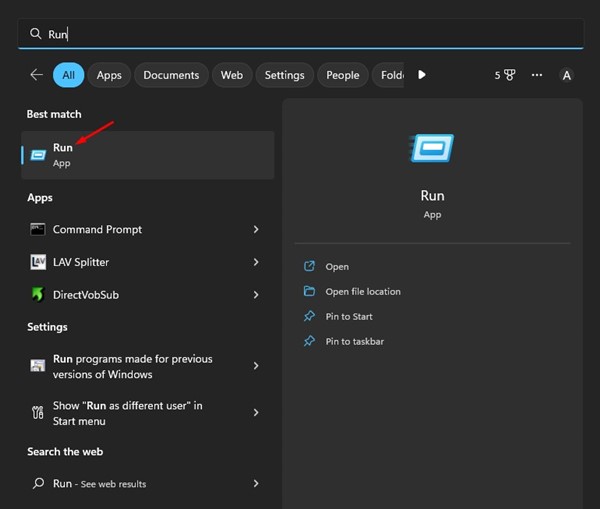Screen dimensions: 600x509
Task: Switch to the Apps filter tab
Action: [x=109, y=75]
